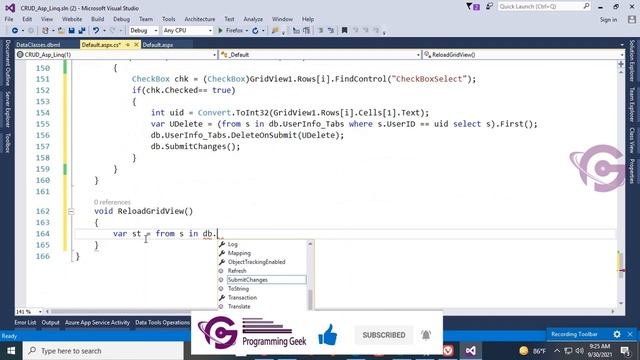Viewport: 640px width, 360px height.
Task: Open the Data Tools Operations tab
Action: click(x=162, y=322)
